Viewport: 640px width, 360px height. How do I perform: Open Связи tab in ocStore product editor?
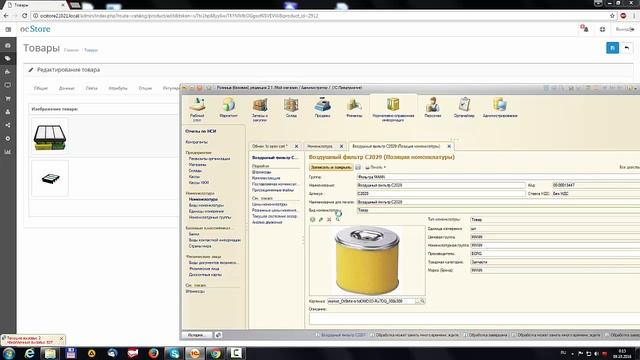tap(91, 88)
